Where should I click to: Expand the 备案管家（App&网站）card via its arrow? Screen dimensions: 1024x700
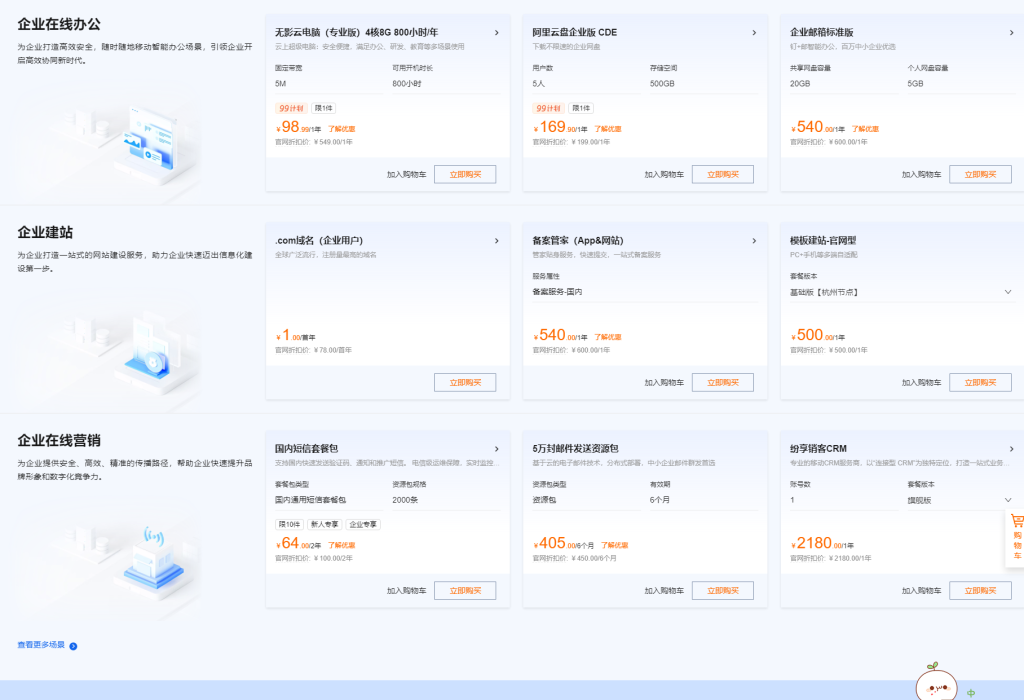(754, 240)
